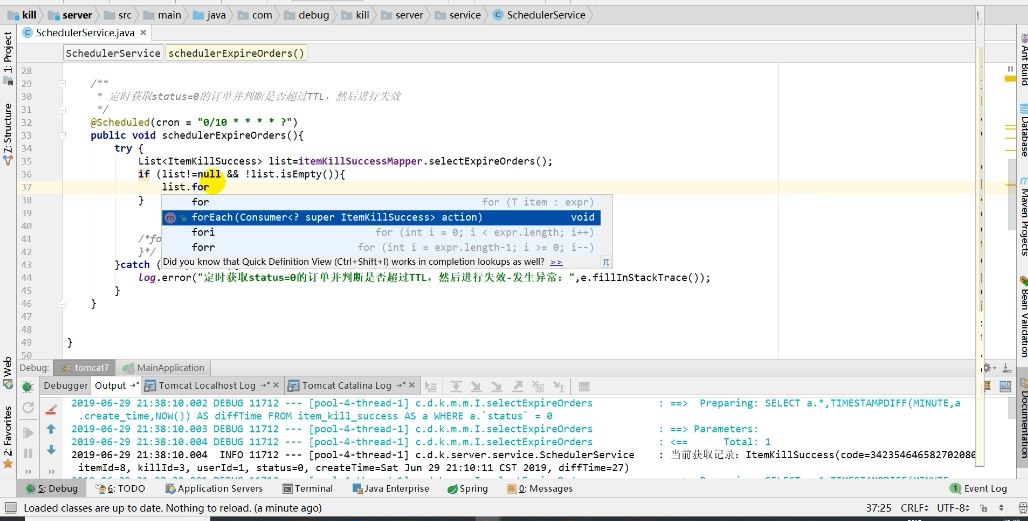Open the Database side panel
The width and height of the screenshot is (1028, 521).
tap(1023, 130)
